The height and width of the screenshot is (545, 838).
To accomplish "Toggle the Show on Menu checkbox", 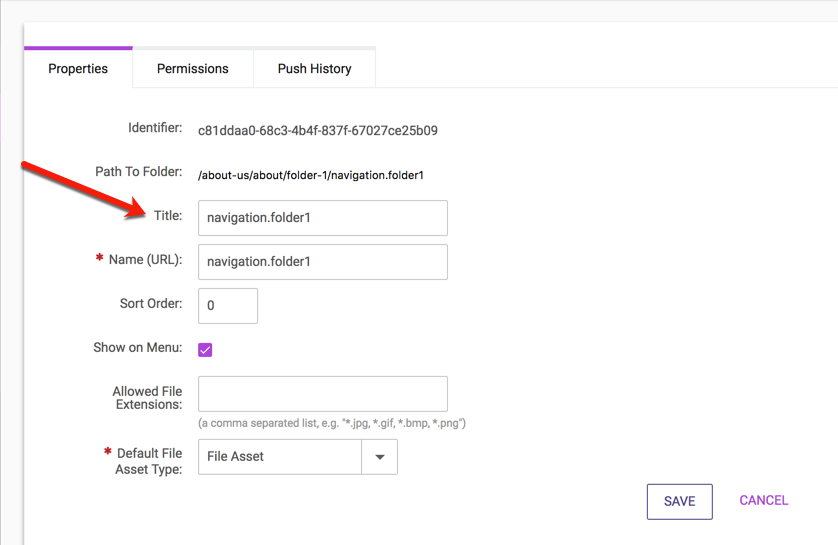I will [x=205, y=350].
